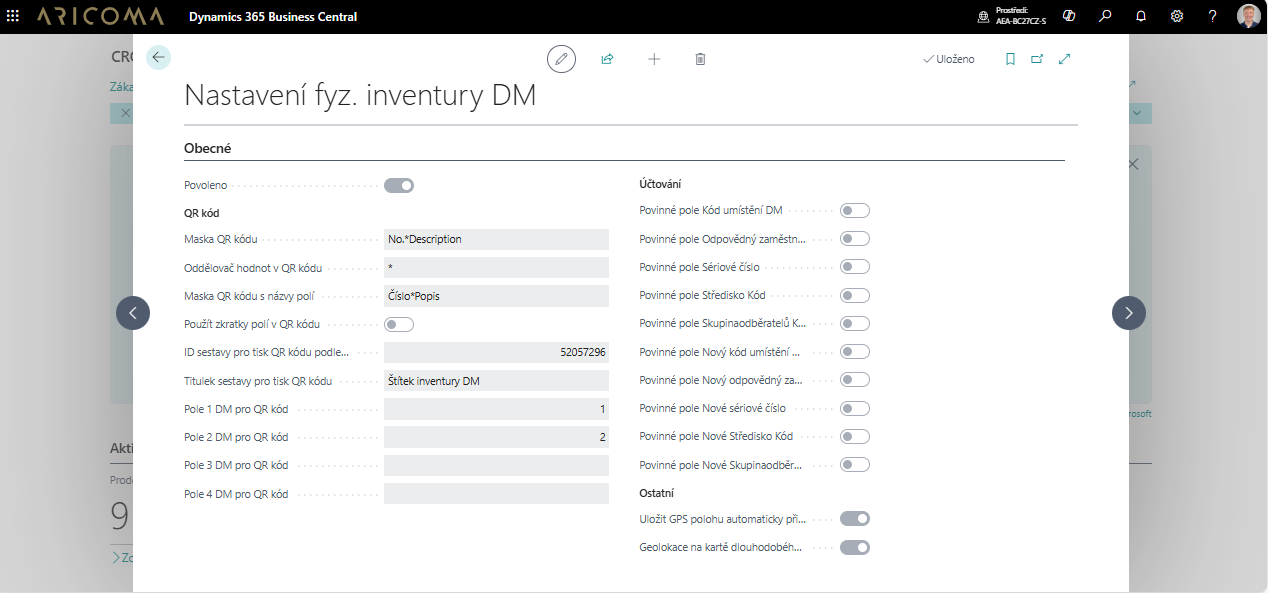The height and width of the screenshot is (593, 1268).
Task: Click the expand page diagonal arrows icon
Action: [x=1064, y=59]
